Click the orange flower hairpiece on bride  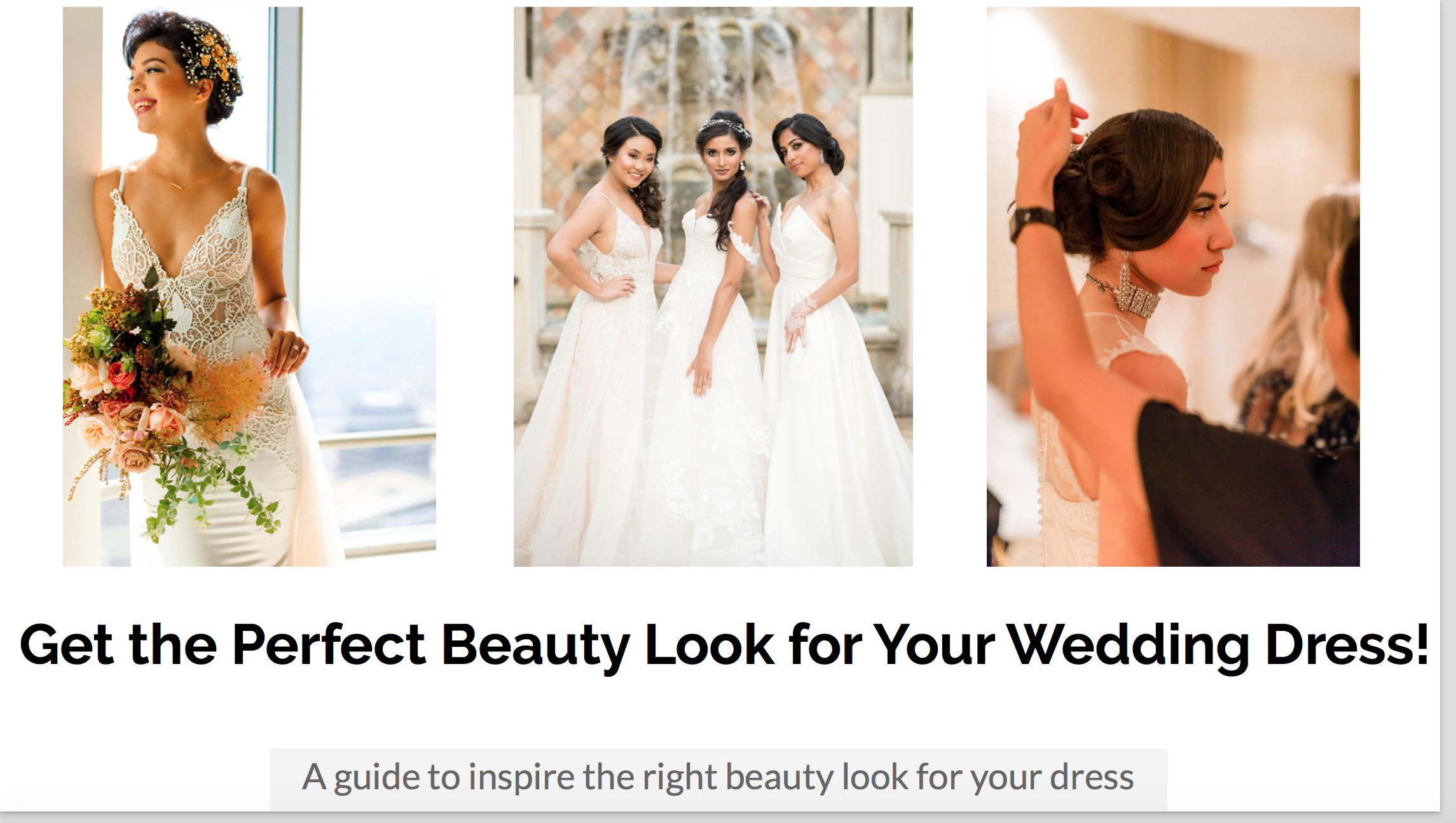click(x=213, y=54)
